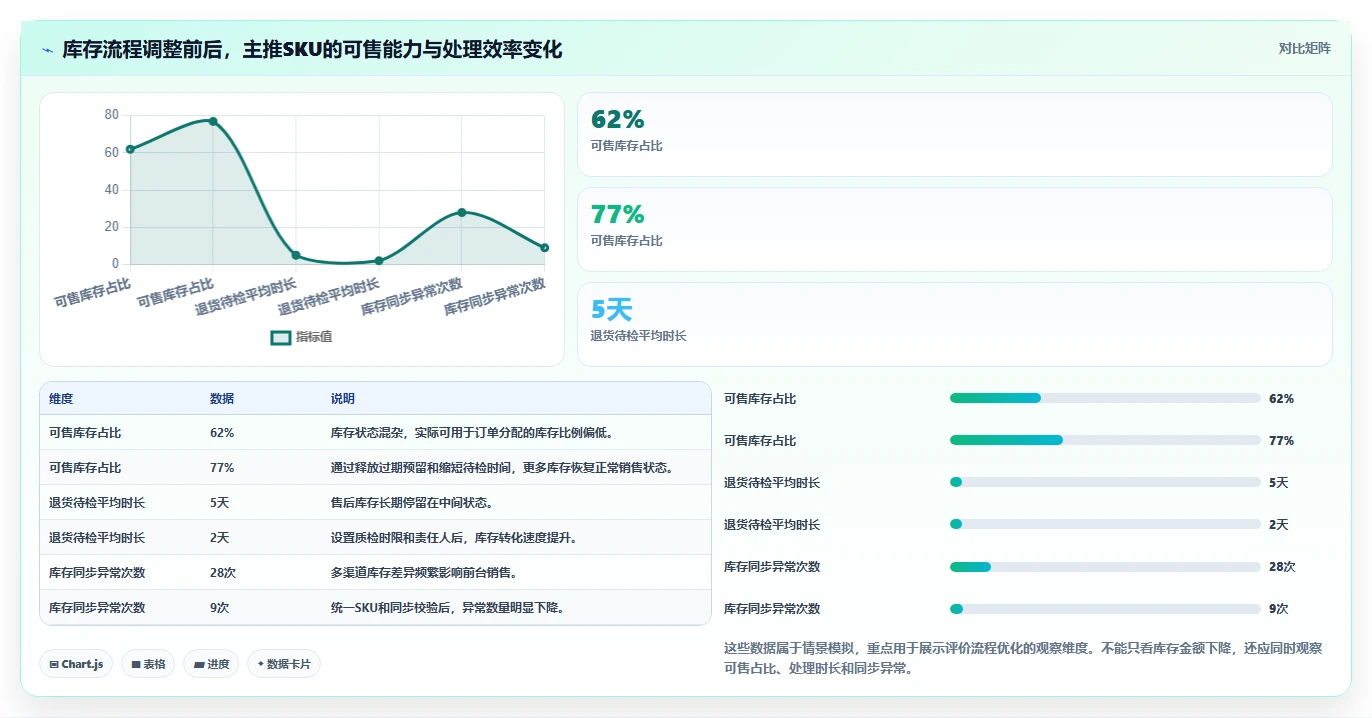
Task: Click the 库存同步异常次数 label of the 9次 progress bar
Action: point(772,608)
